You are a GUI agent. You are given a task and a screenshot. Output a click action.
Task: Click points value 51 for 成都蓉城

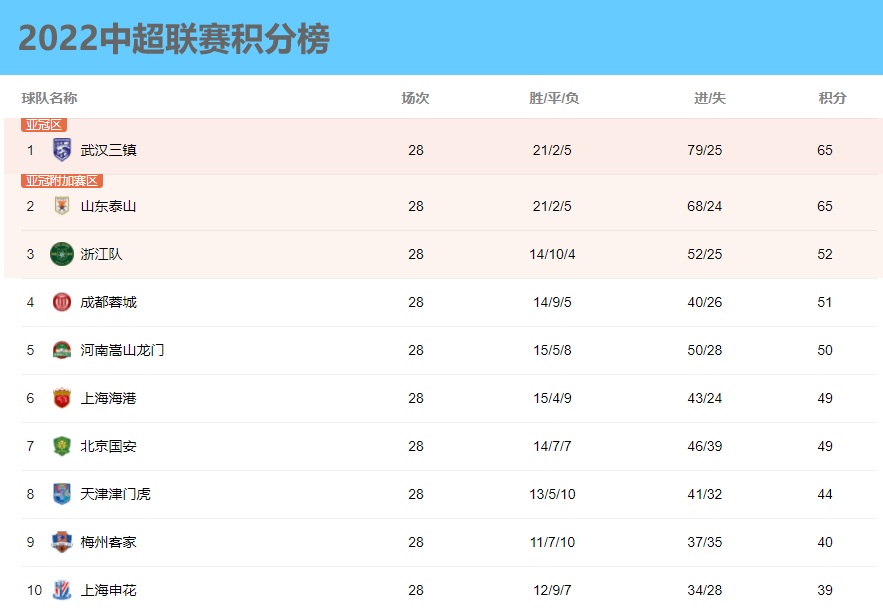[825, 302]
